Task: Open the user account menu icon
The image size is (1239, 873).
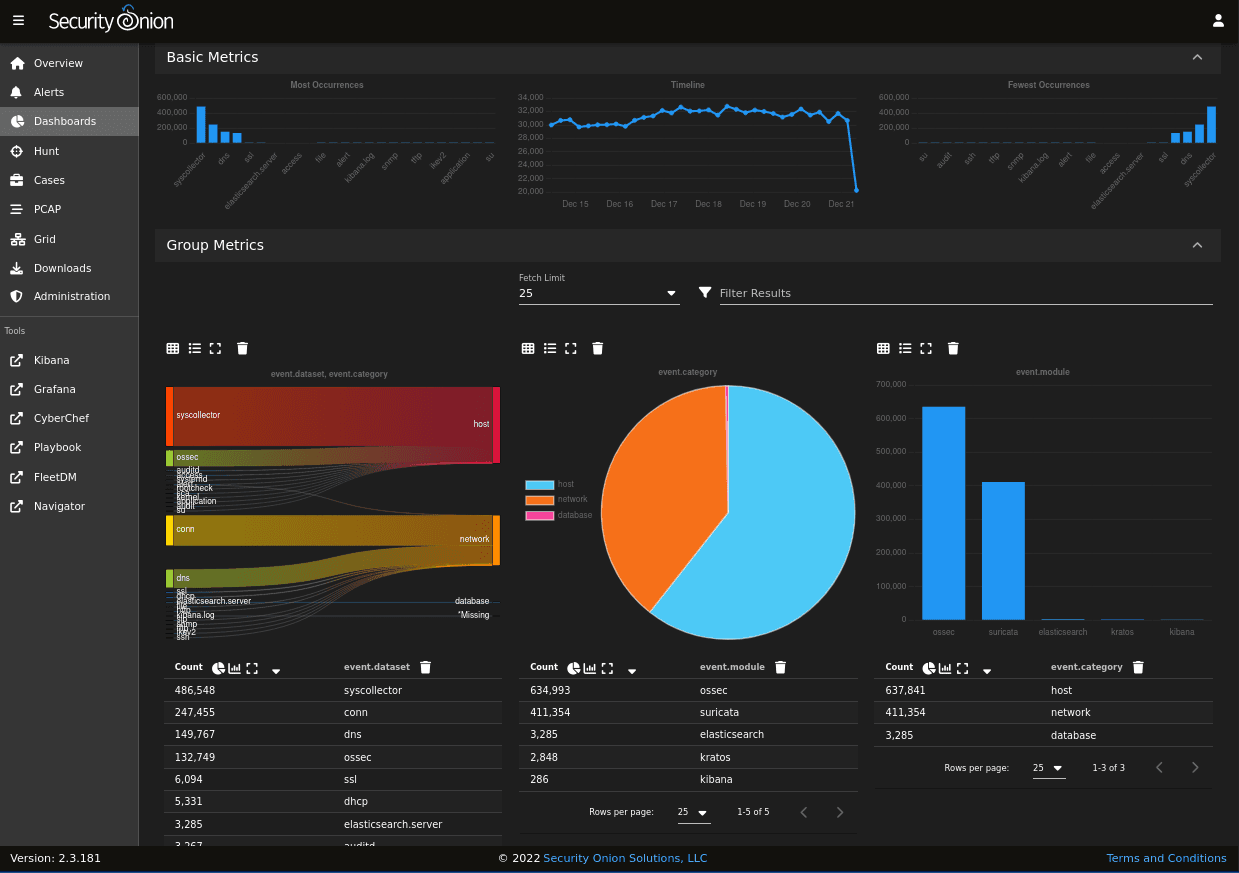Action: tap(1218, 20)
